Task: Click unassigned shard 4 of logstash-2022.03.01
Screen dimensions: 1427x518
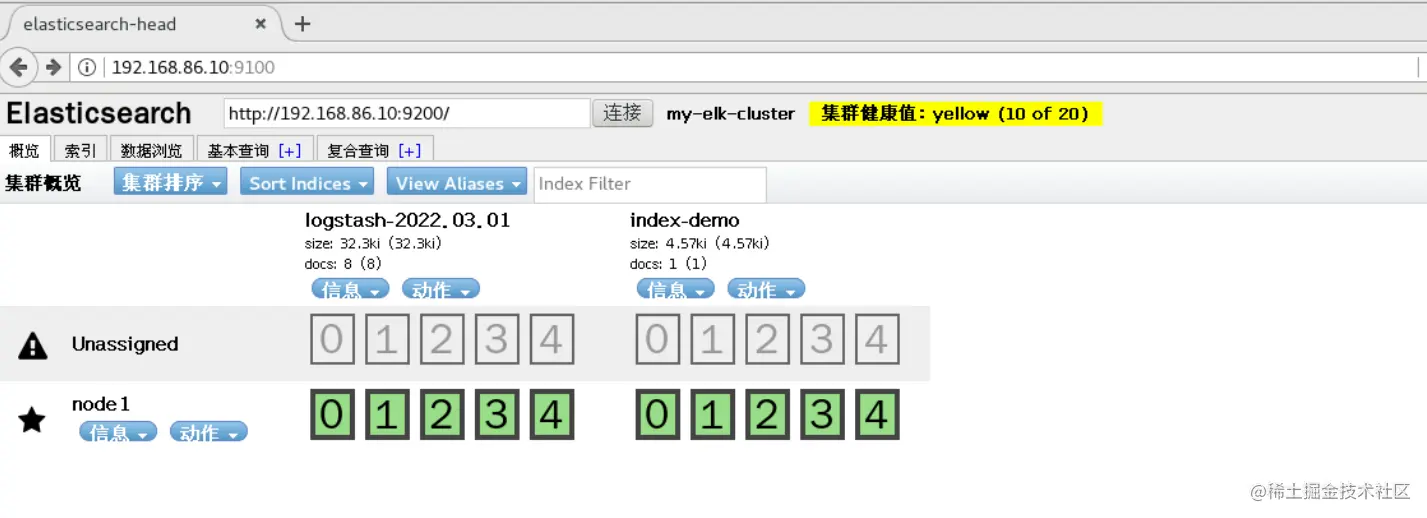Action: tap(552, 339)
